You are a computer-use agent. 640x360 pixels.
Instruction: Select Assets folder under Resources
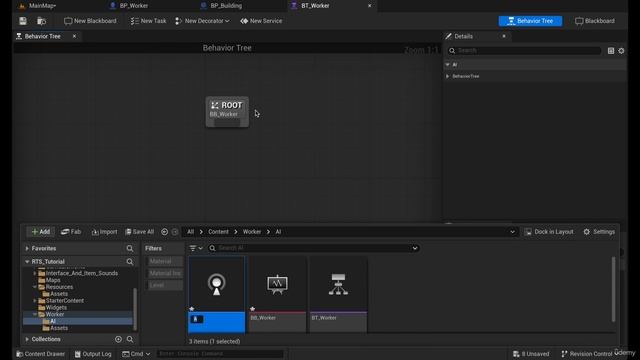(59, 294)
